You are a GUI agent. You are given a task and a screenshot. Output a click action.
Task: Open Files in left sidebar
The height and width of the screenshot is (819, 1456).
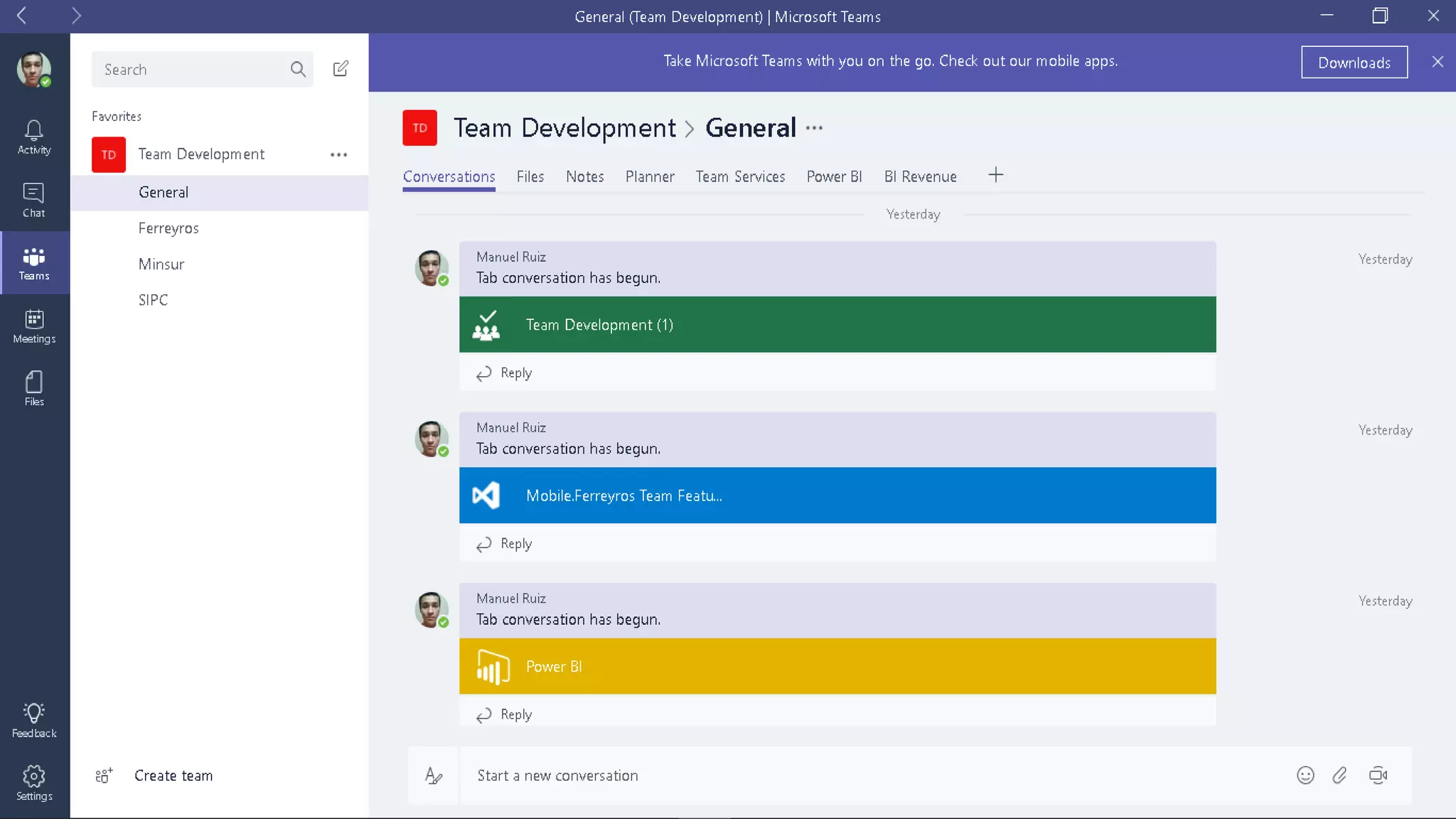33,388
